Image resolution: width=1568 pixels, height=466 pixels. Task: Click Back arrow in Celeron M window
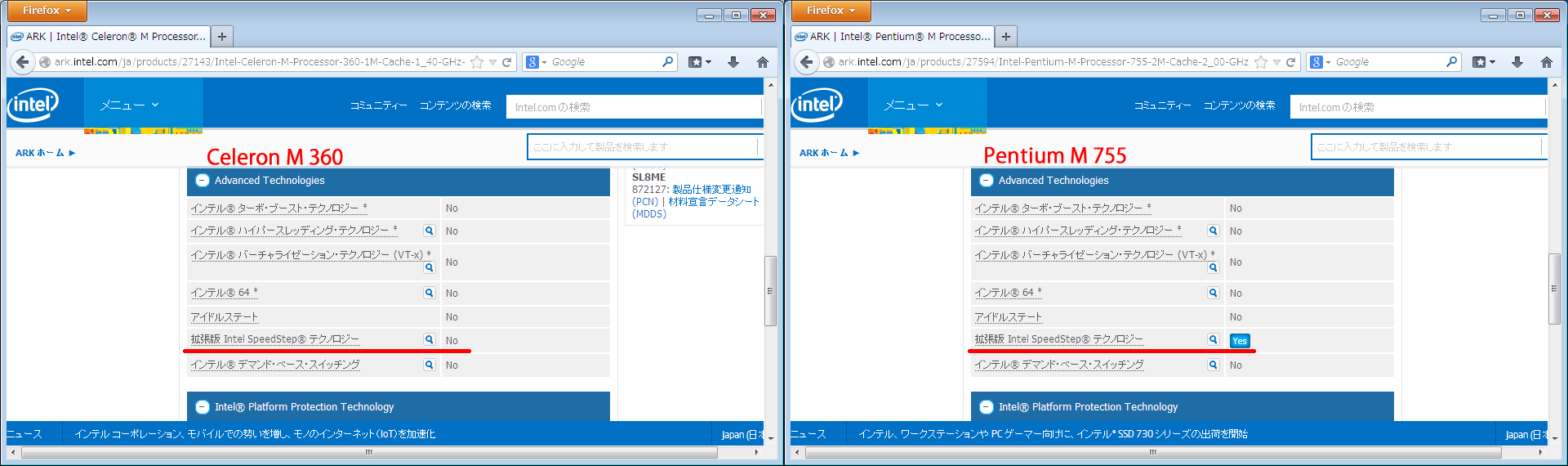[x=23, y=62]
